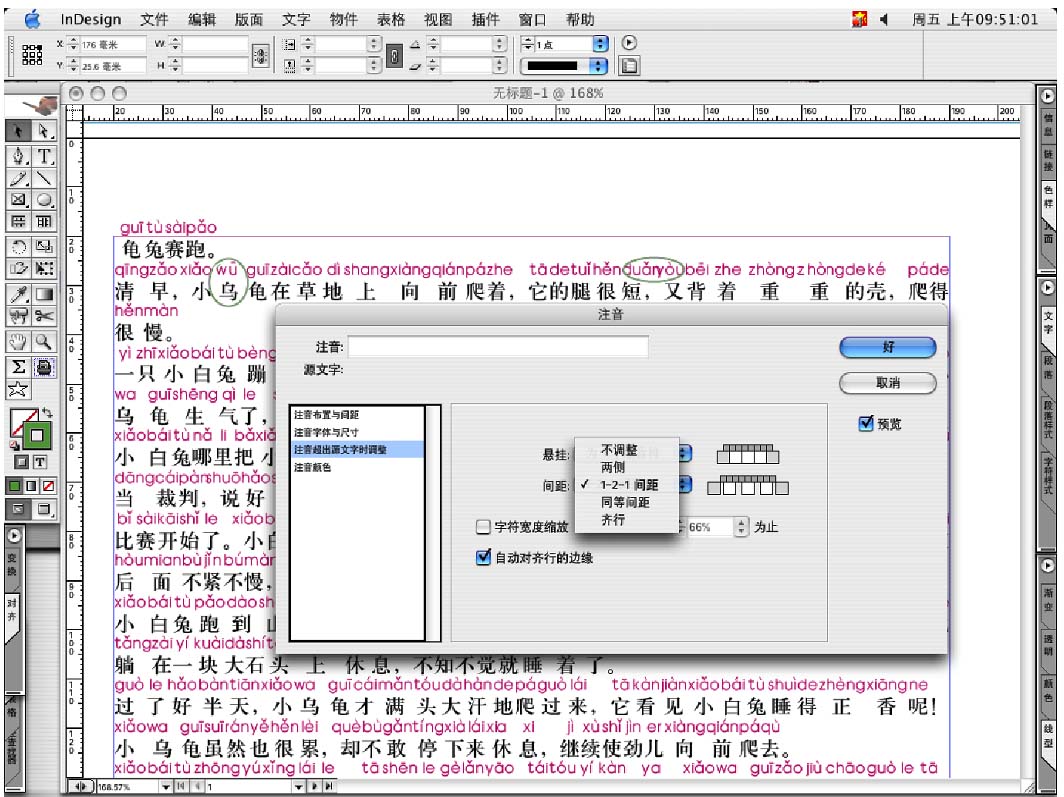Open stroke weight dropdown showing 1点
Viewport: 1064px width, 797px height.
click(x=600, y=44)
